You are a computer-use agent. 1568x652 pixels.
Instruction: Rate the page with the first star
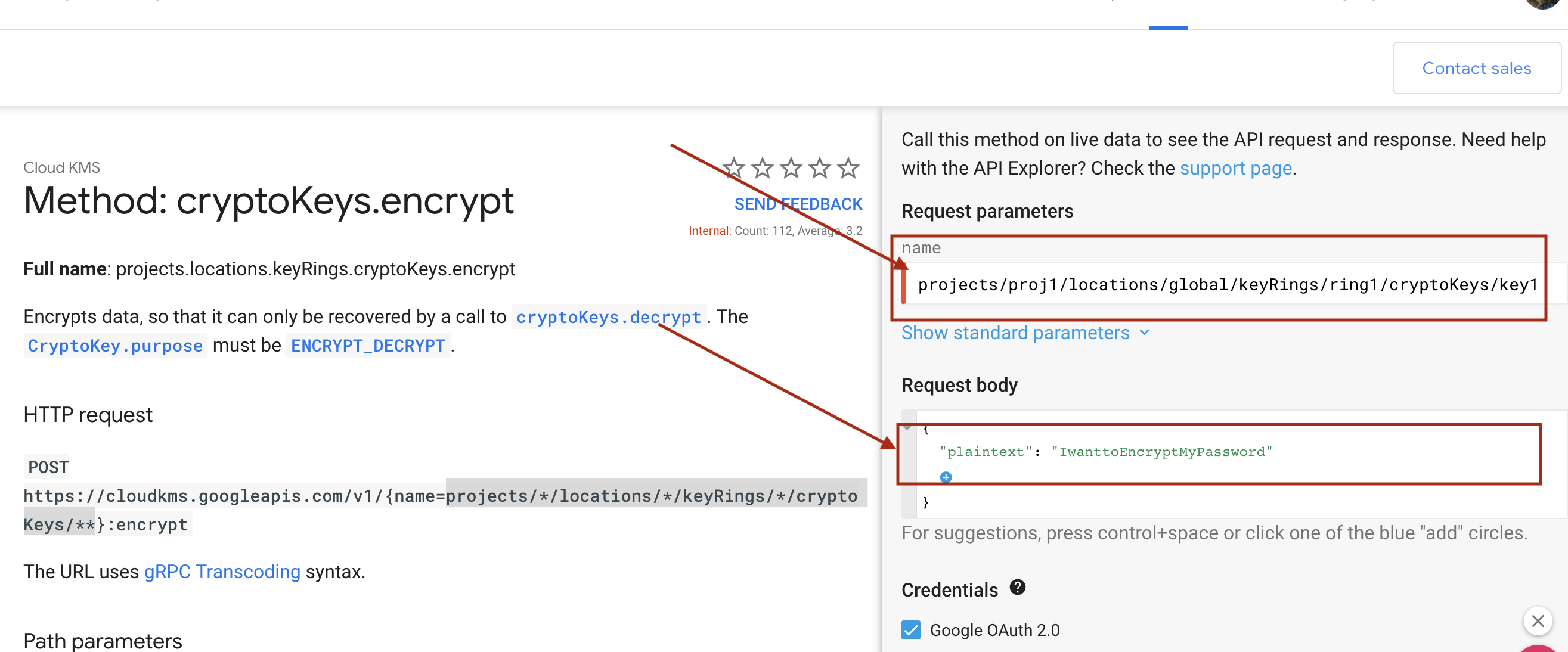[733, 169]
